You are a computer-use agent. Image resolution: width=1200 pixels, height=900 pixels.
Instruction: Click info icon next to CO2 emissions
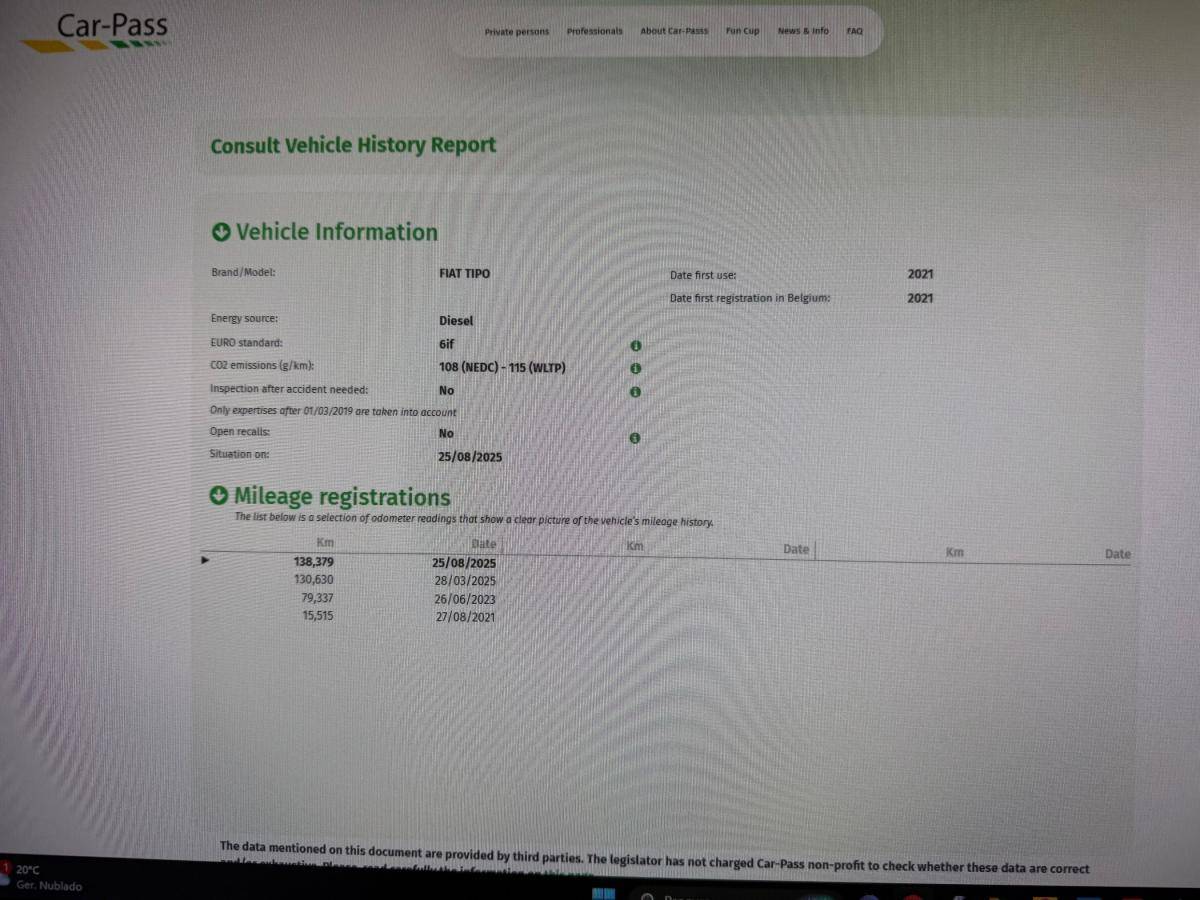coord(635,369)
